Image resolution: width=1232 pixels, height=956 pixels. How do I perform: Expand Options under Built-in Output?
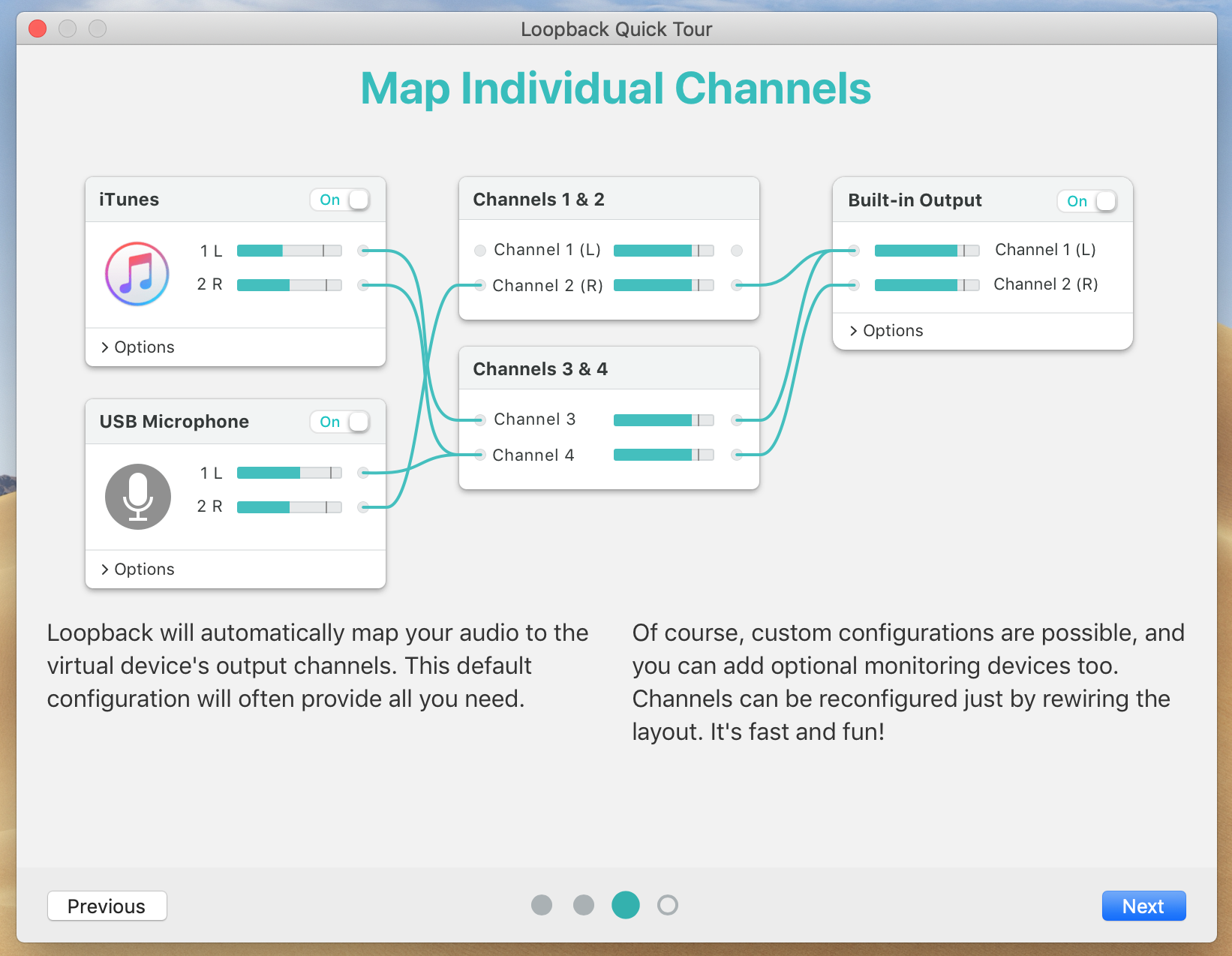pos(886,330)
